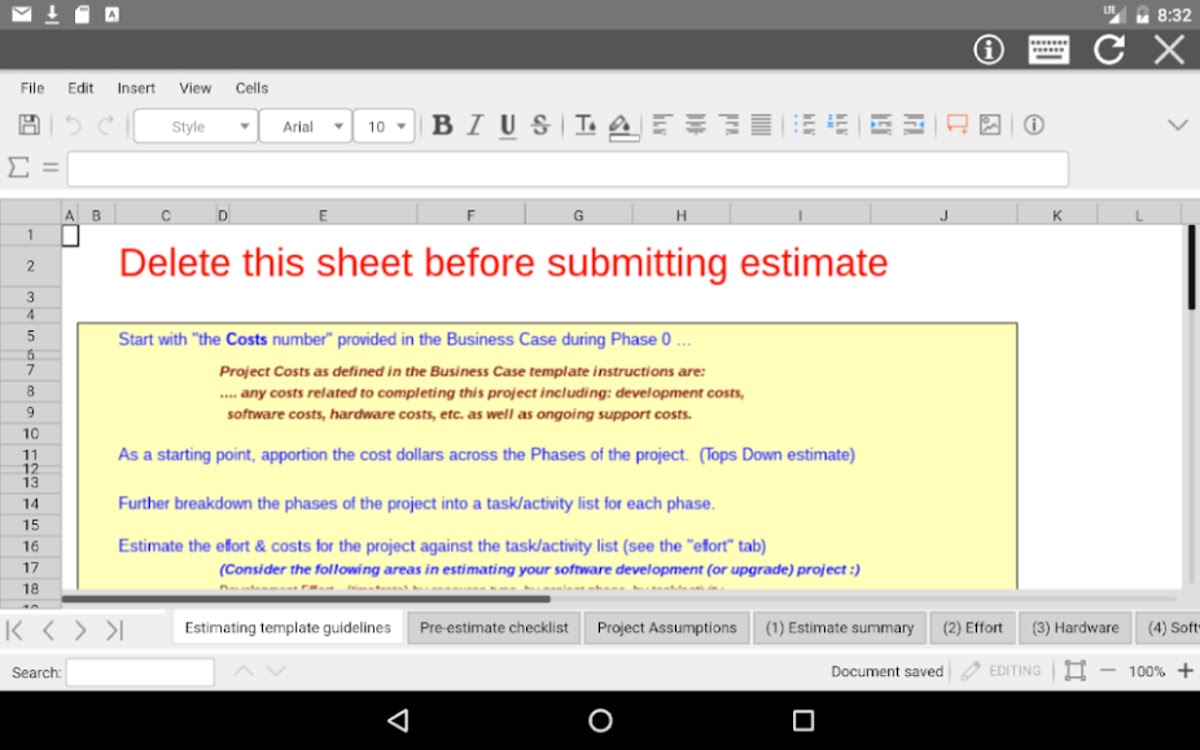Open the cell background fill color

click(621, 126)
